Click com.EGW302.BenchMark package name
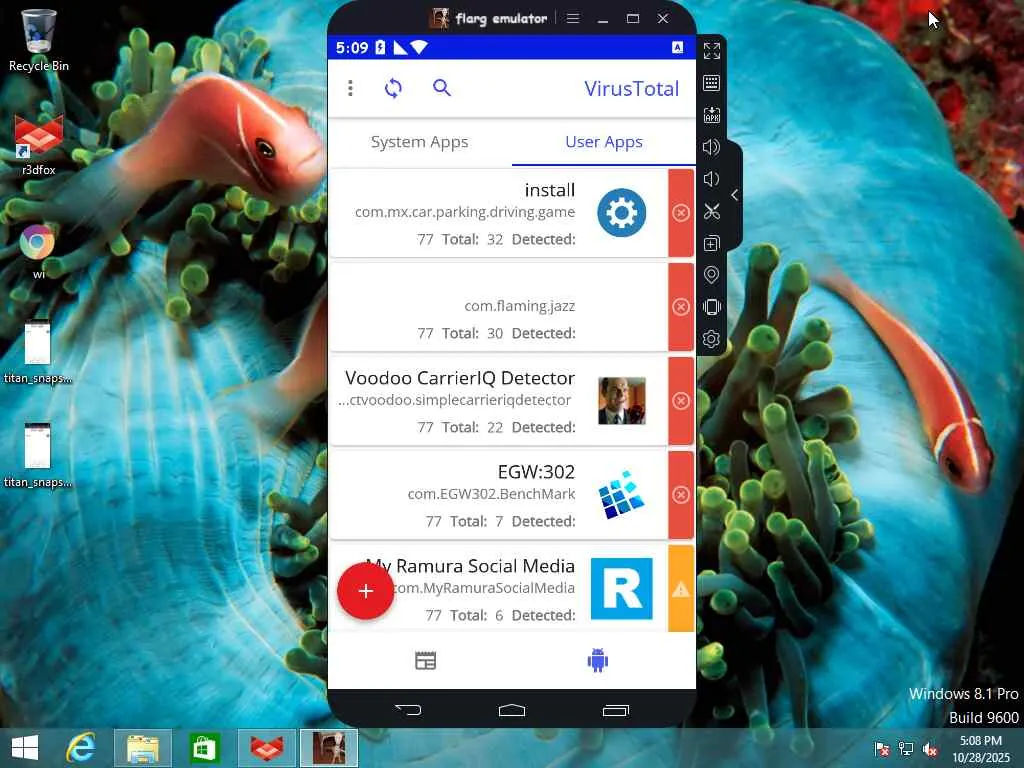The image size is (1024, 768). pos(491,494)
